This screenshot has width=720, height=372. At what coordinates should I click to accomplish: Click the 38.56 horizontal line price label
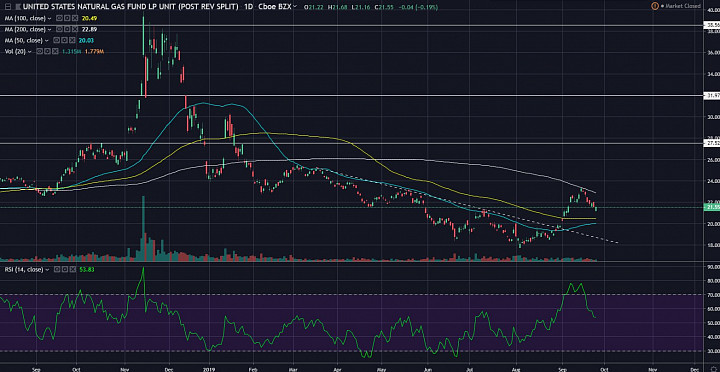tap(711, 25)
